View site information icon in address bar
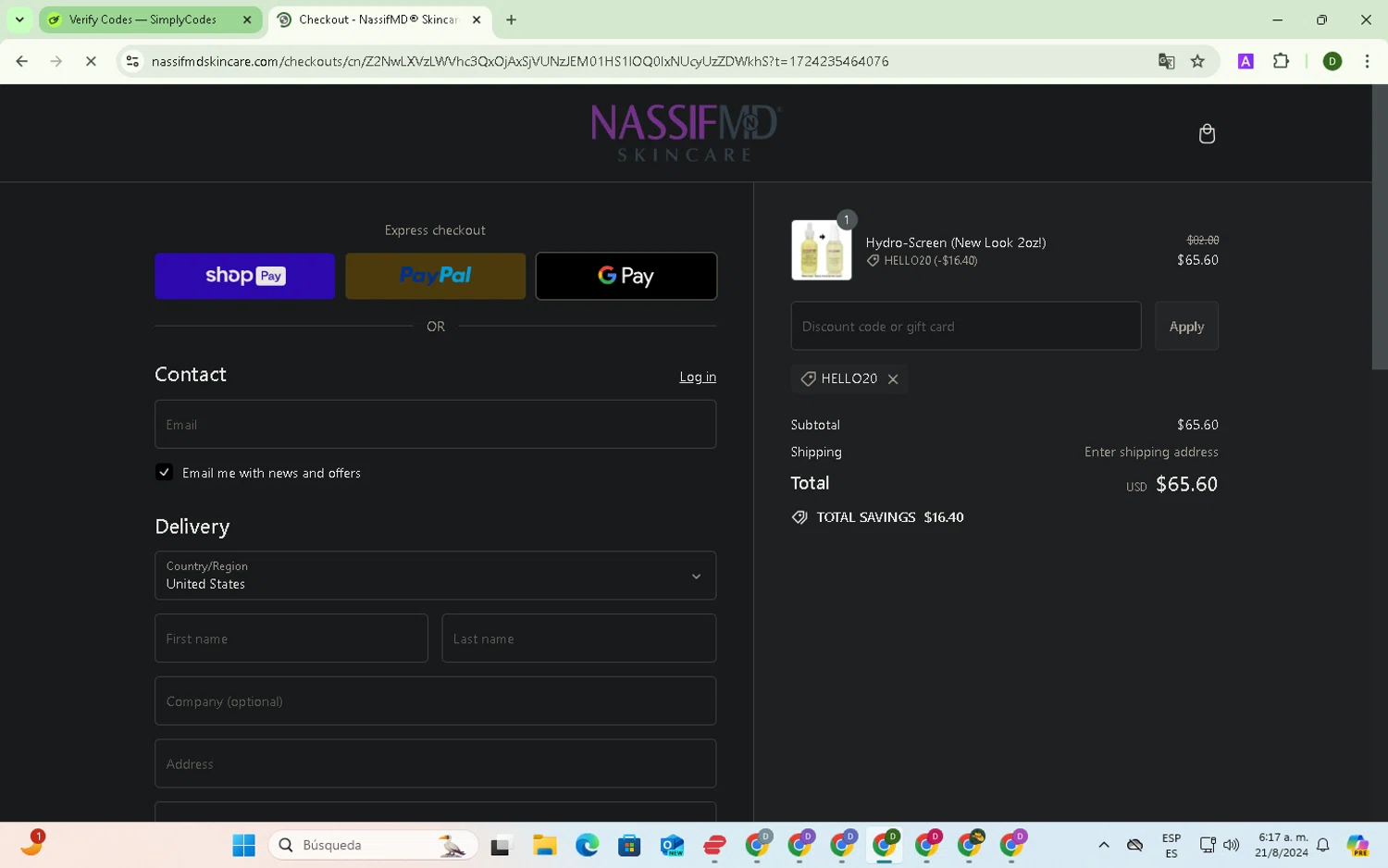1388x868 pixels. 132,61
